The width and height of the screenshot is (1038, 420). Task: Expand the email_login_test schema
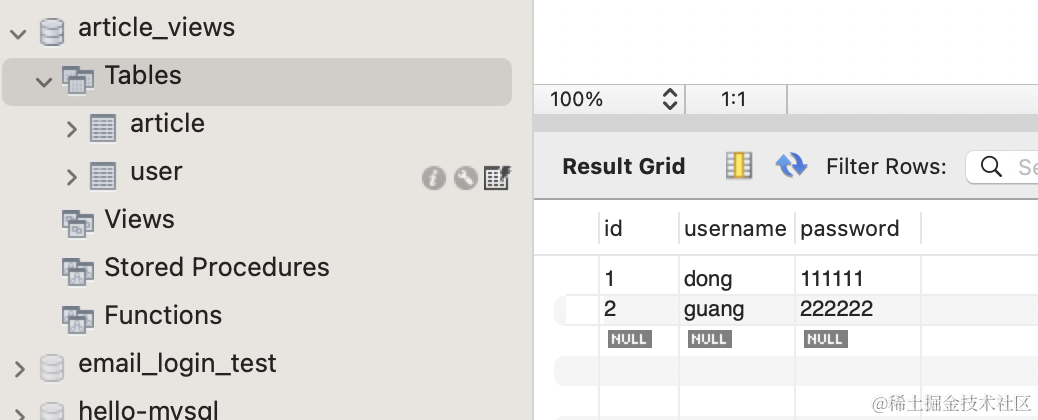point(18,368)
